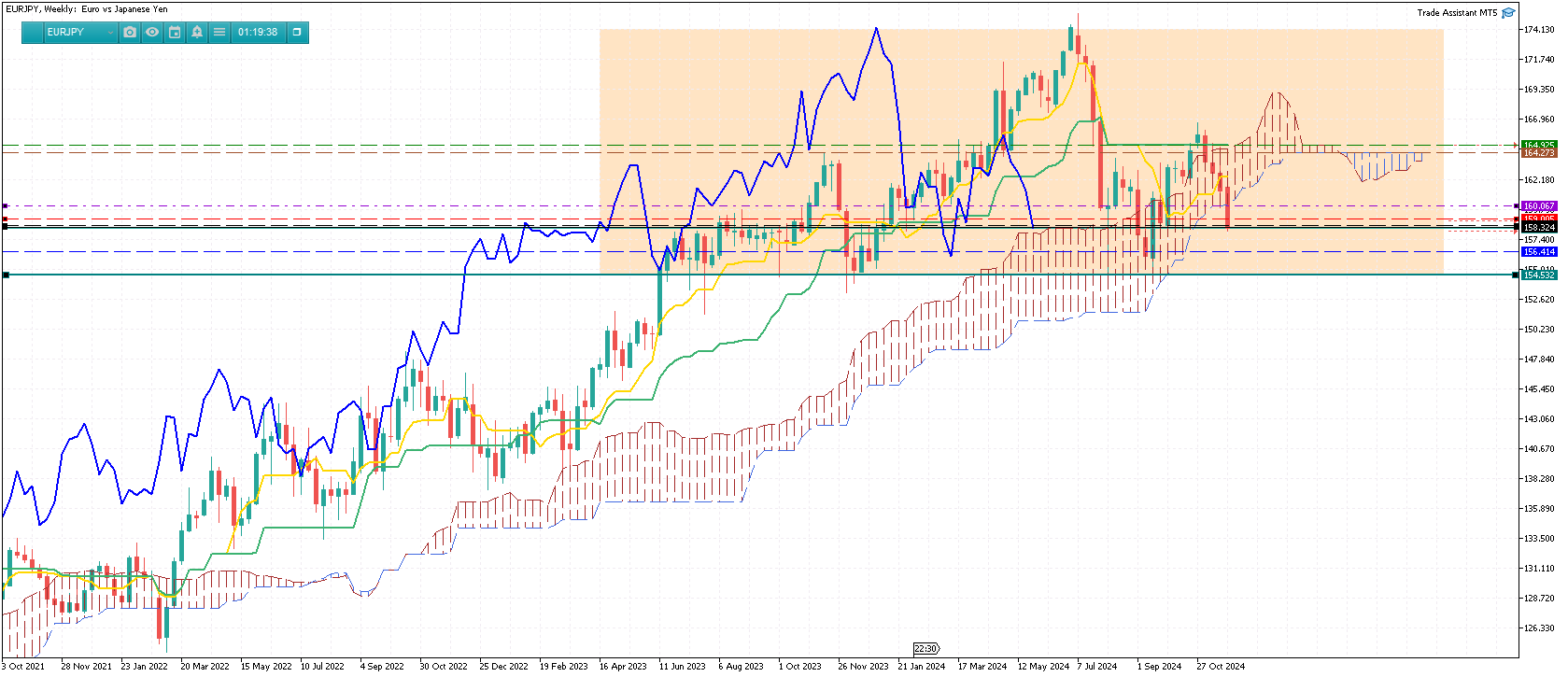
Task: Select the green 164.925 price label
Action: 1539,146
